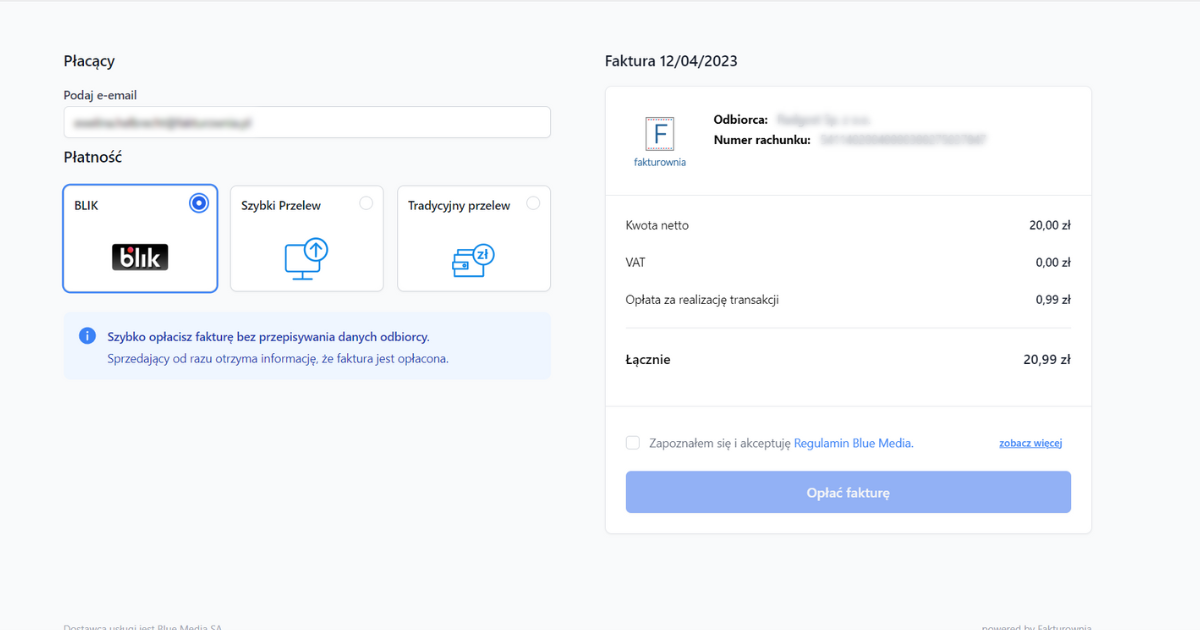The width and height of the screenshot is (1200, 630).
Task: Click the blue info icon in notice
Action: pos(87,336)
